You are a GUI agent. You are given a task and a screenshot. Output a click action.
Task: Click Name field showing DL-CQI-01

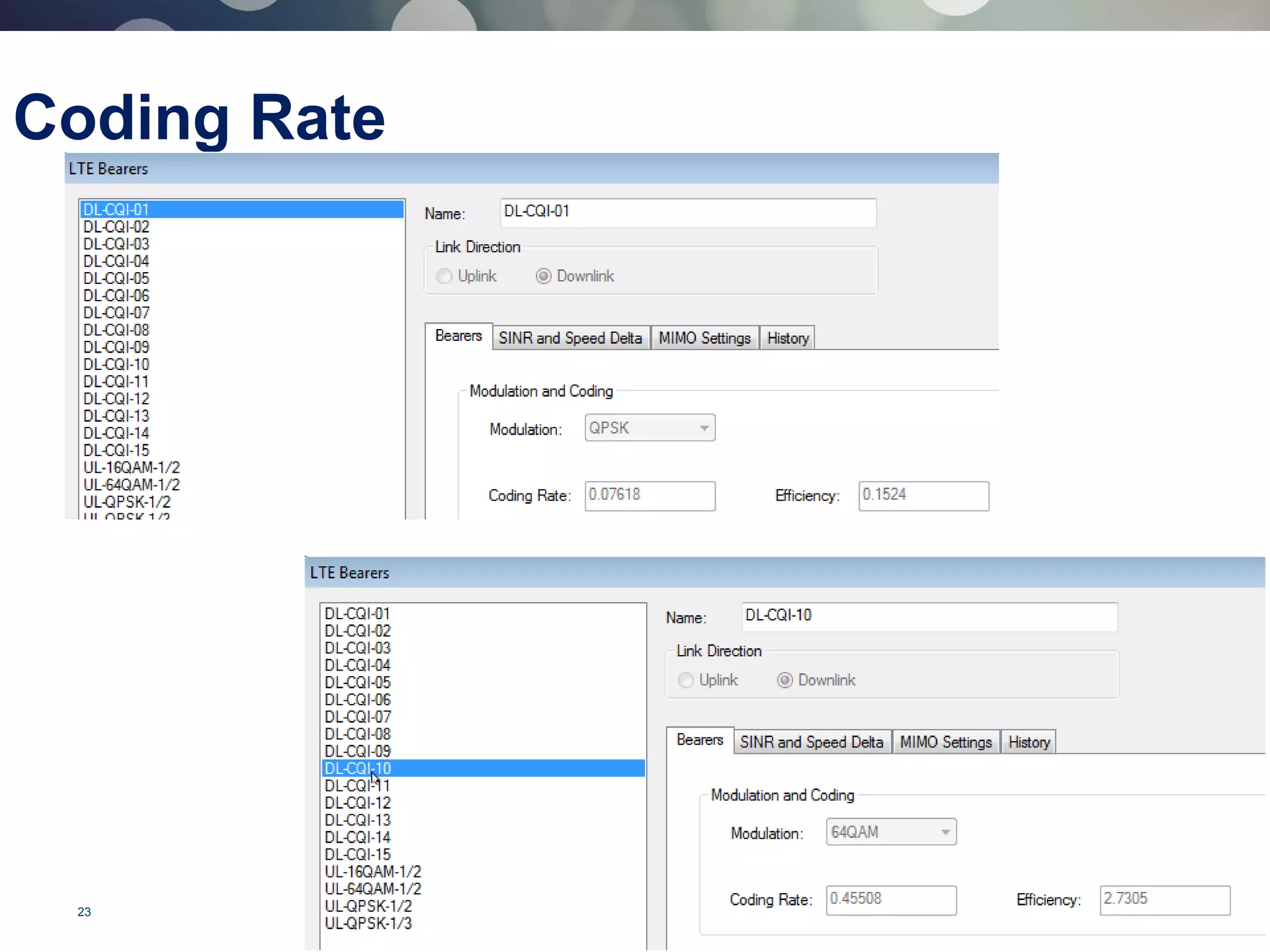[x=688, y=213]
